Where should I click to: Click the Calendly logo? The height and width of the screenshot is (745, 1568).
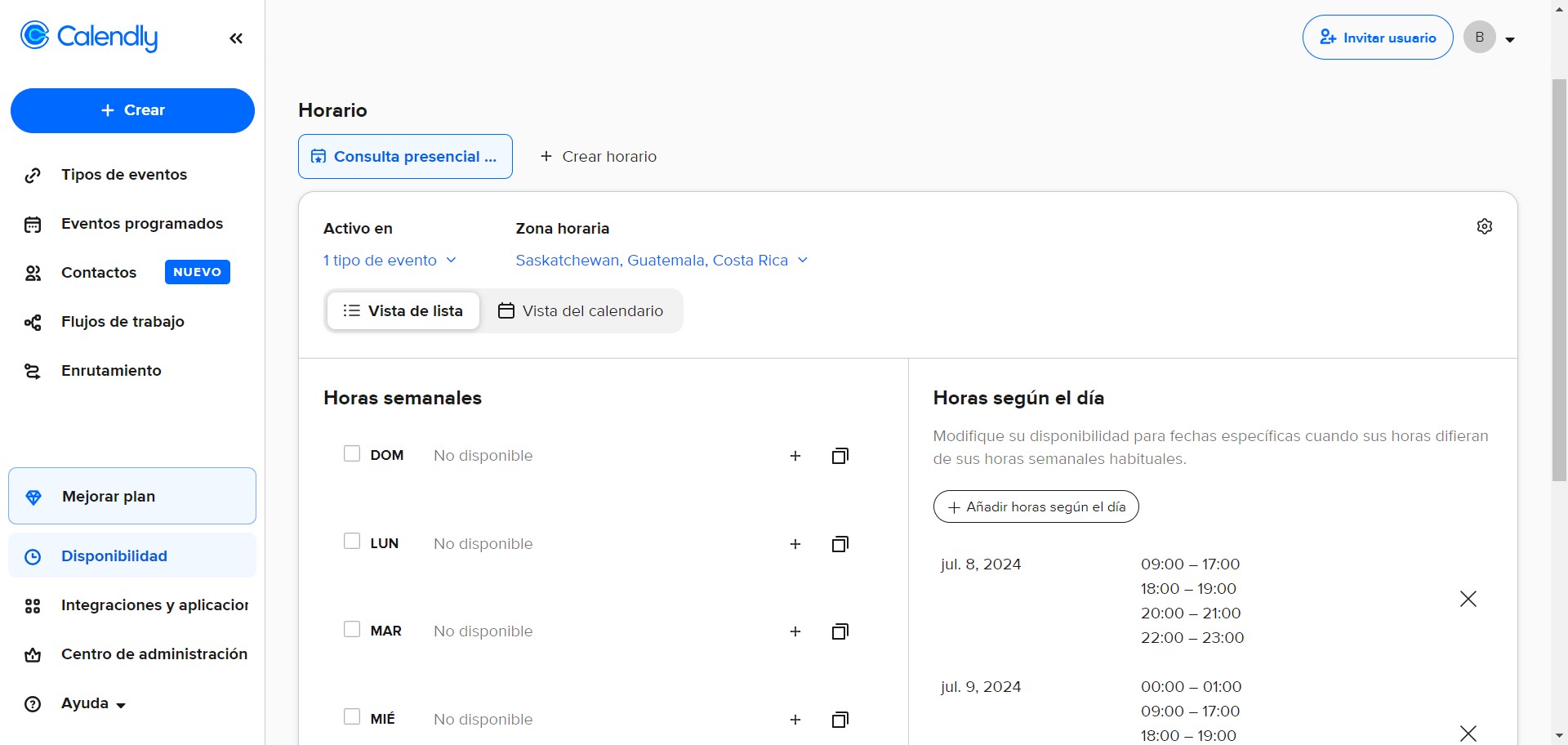pos(88,37)
